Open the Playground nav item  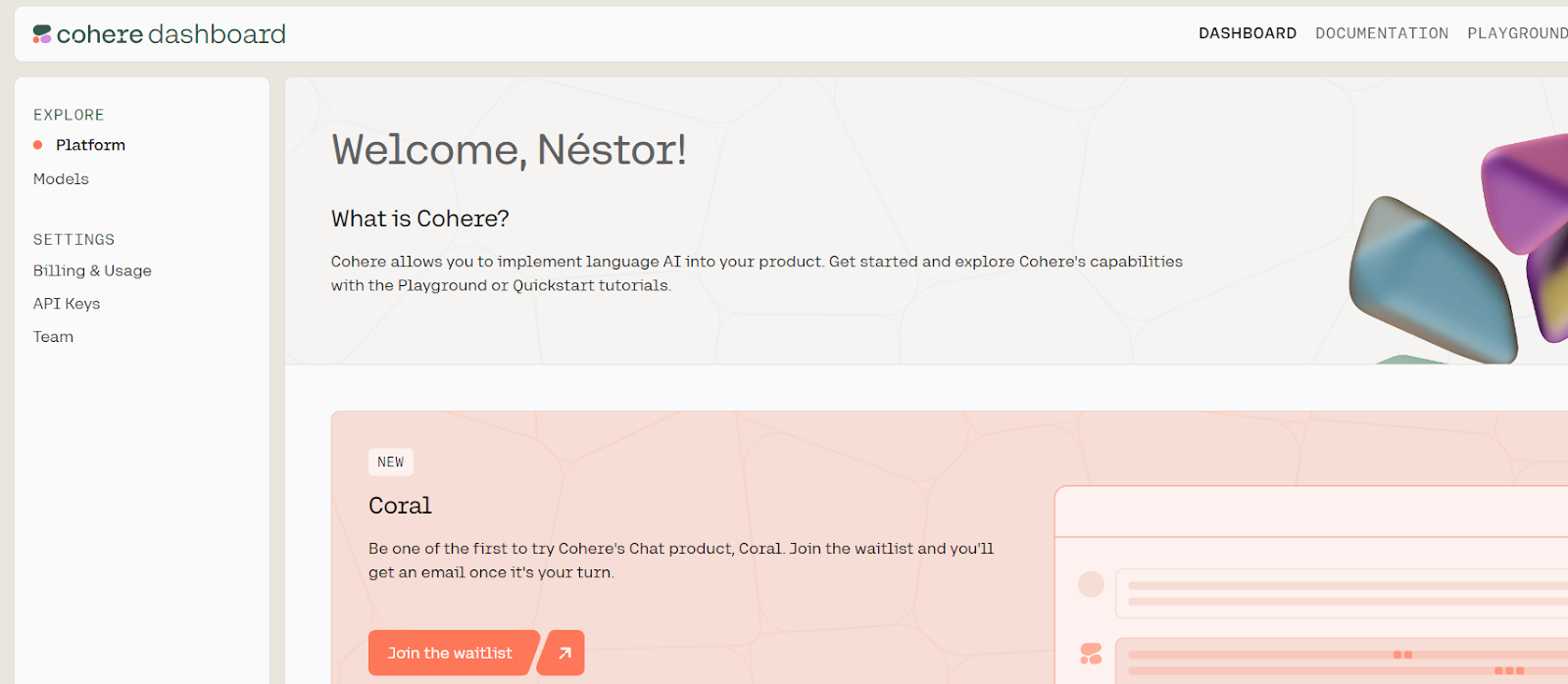[1517, 33]
